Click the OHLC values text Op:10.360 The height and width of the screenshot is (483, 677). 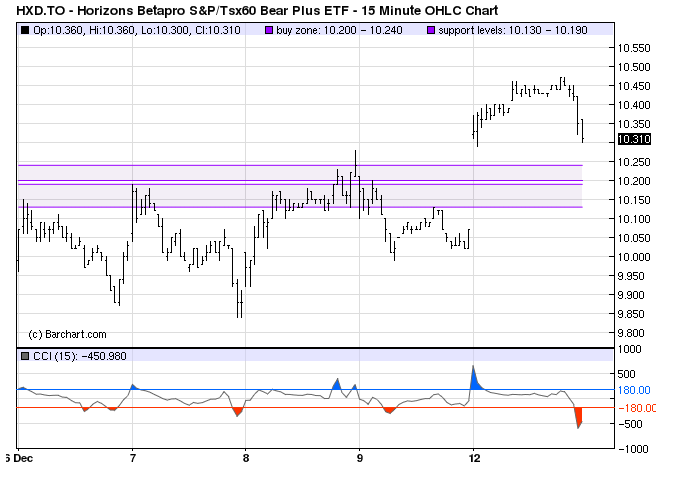pos(137,30)
